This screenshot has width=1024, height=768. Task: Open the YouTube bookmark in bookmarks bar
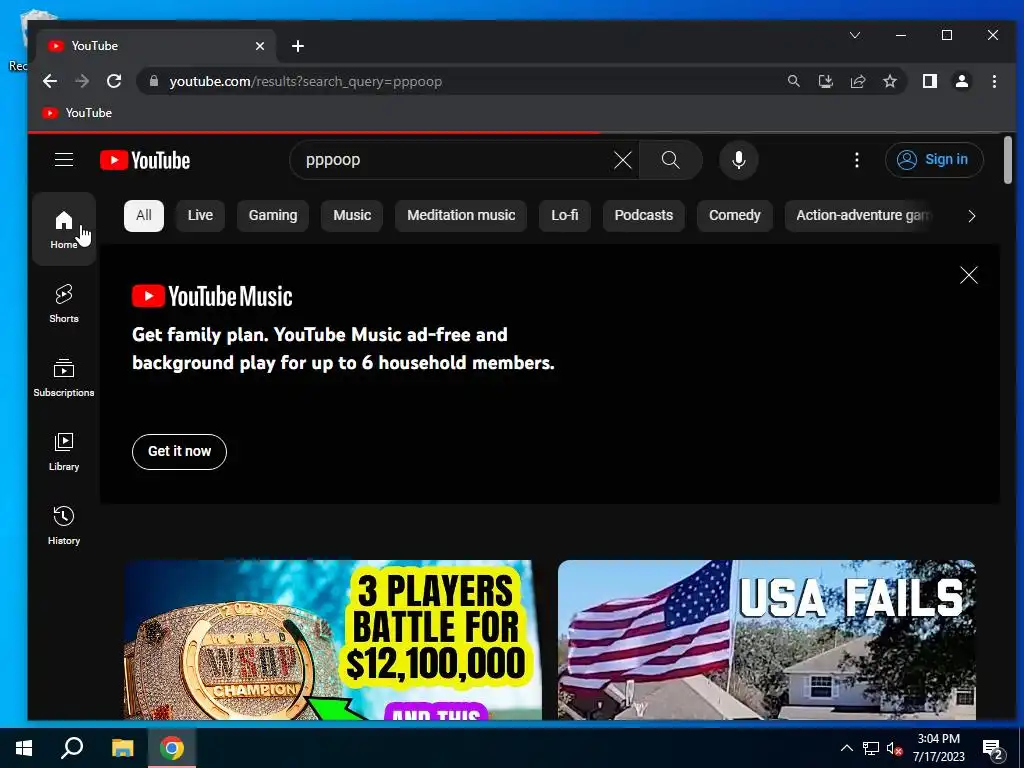(x=77, y=113)
